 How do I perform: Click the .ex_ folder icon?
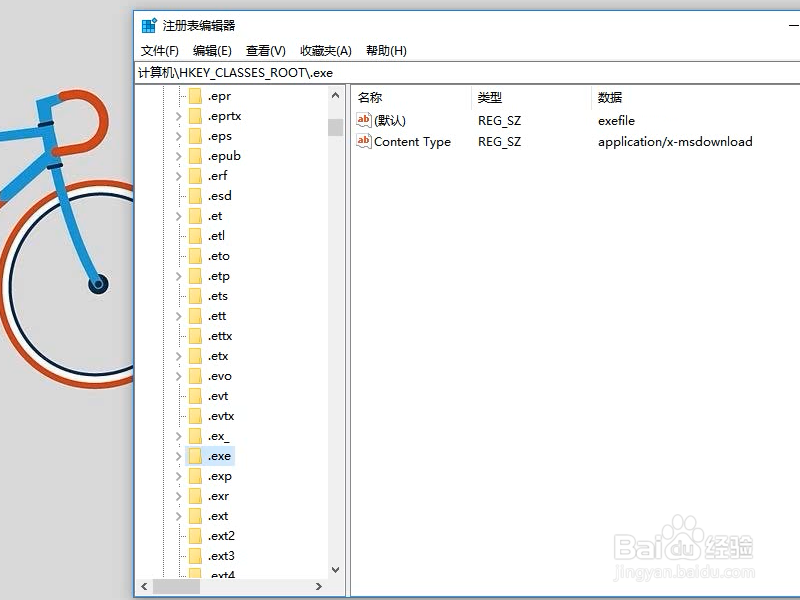(195, 436)
